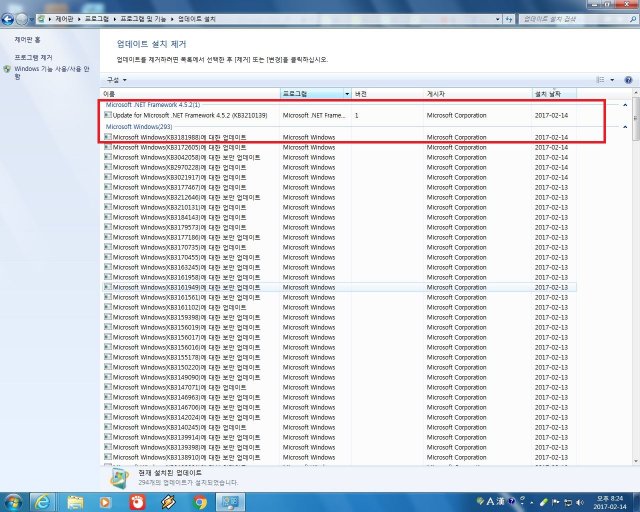Click the 제어판 breadcrumb segment
This screenshot has width=640, height=512.
point(64,19)
